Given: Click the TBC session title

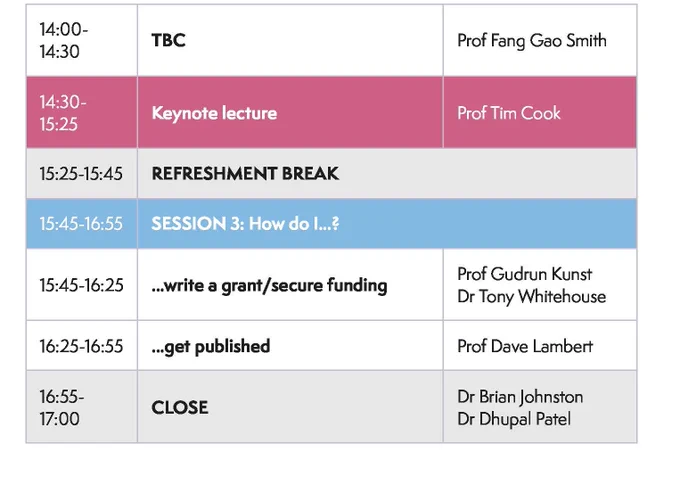Looking at the screenshot, I should (x=168, y=40).
